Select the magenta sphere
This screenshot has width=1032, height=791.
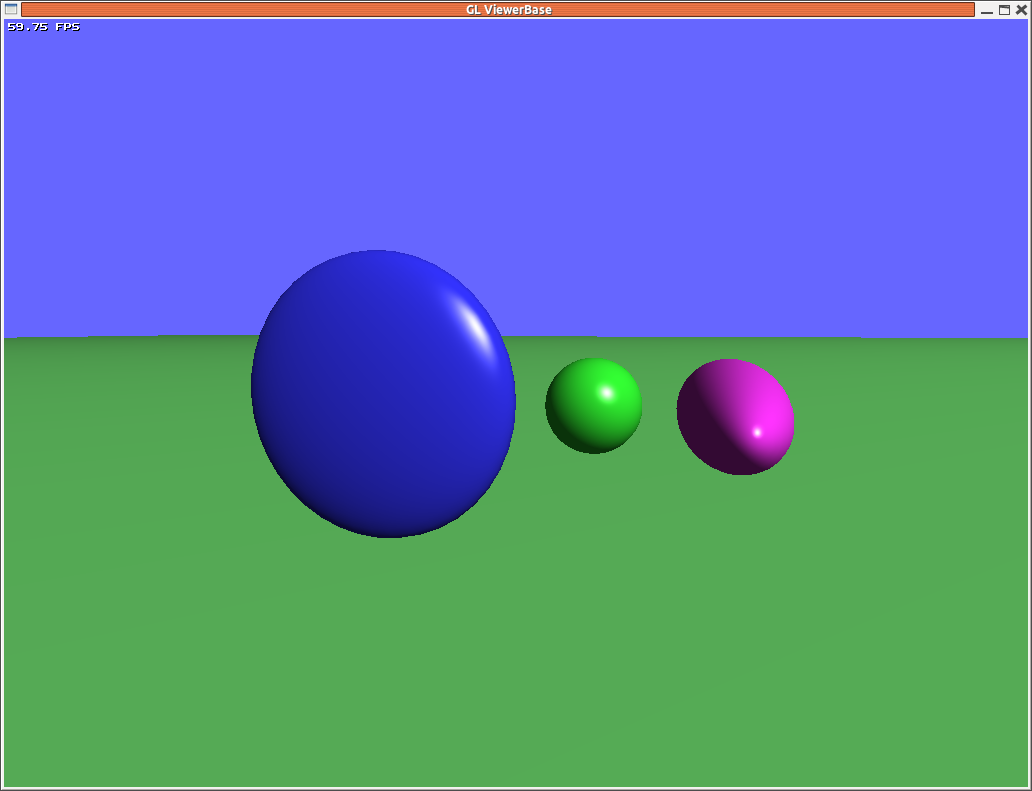click(x=735, y=417)
